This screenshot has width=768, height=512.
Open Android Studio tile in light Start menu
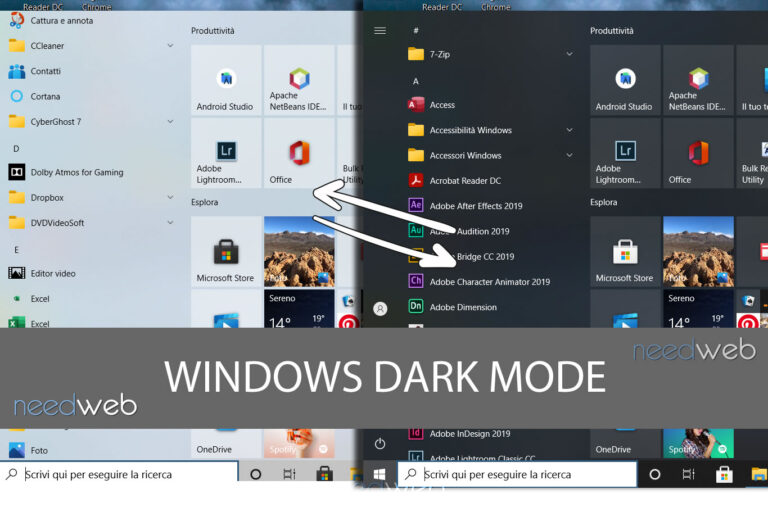pyautogui.click(x=226, y=80)
